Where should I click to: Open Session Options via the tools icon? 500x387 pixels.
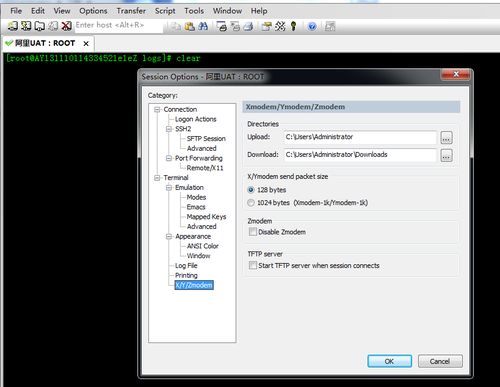(280, 26)
